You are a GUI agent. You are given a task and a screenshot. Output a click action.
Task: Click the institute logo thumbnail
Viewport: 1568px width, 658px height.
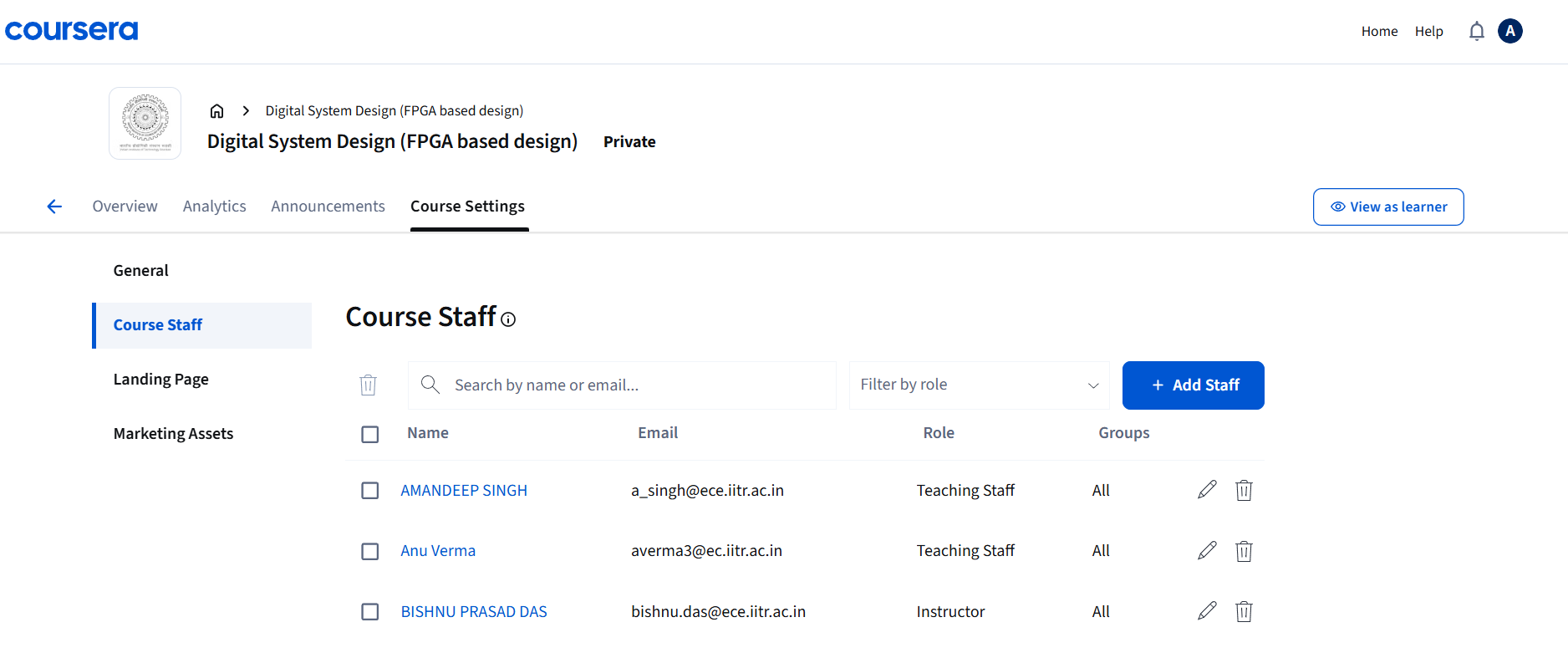click(145, 123)
